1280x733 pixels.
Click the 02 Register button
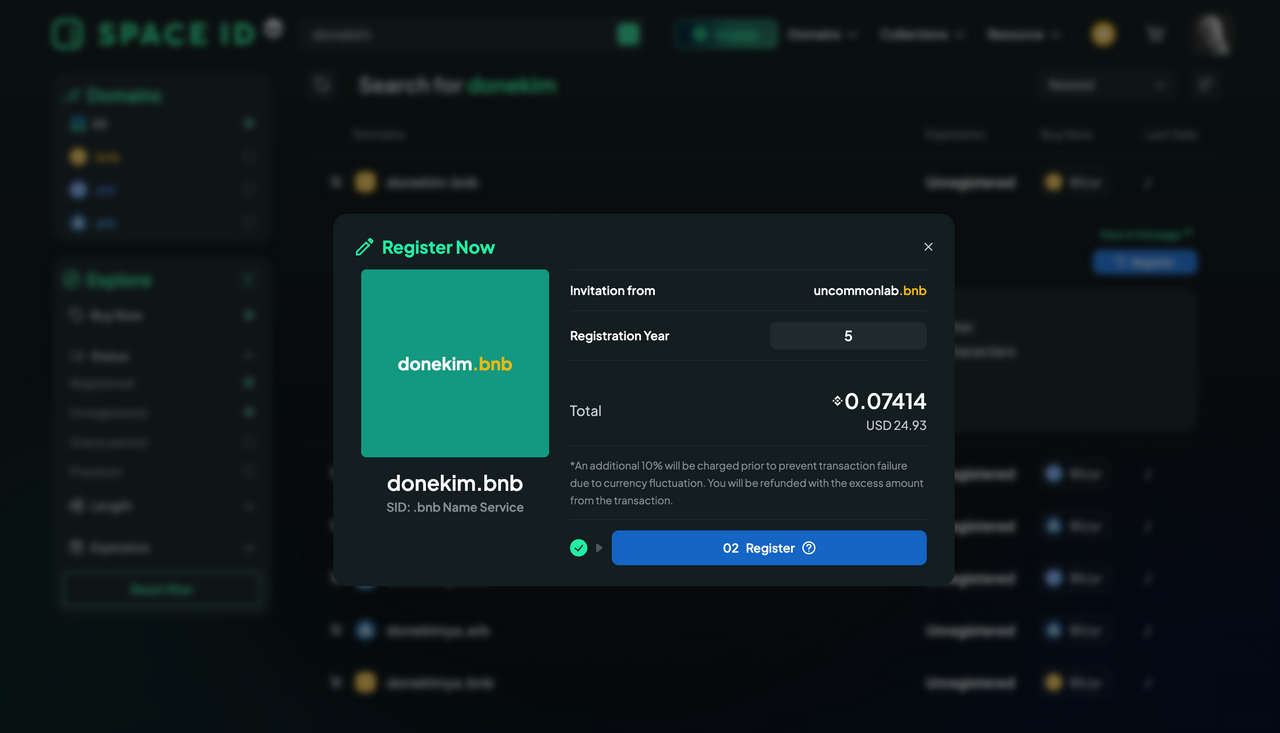[x=769, y=548]
